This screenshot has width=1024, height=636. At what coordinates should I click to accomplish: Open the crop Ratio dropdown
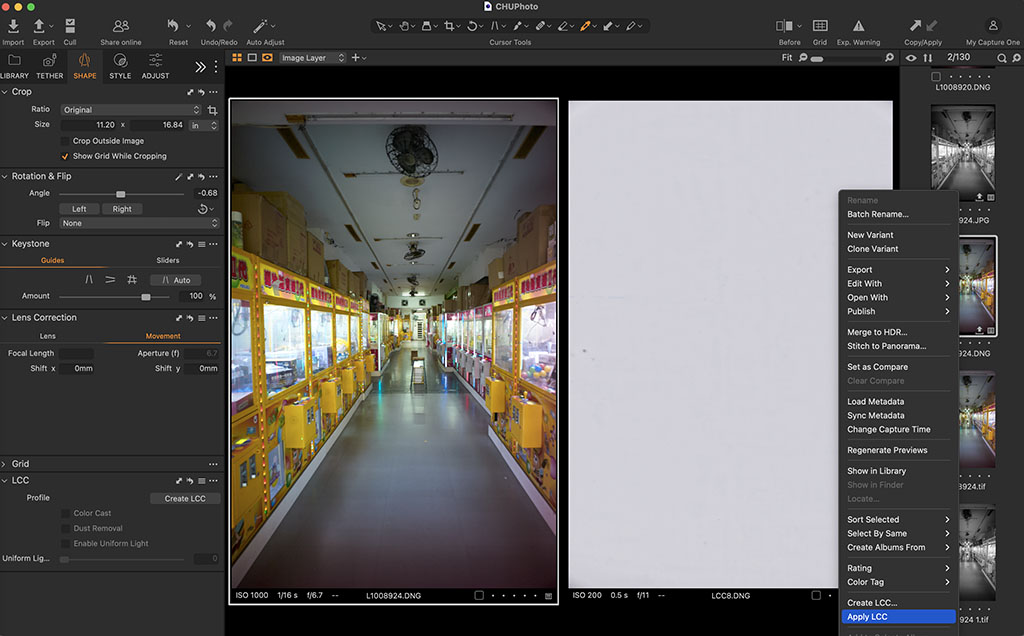point(130,110)
